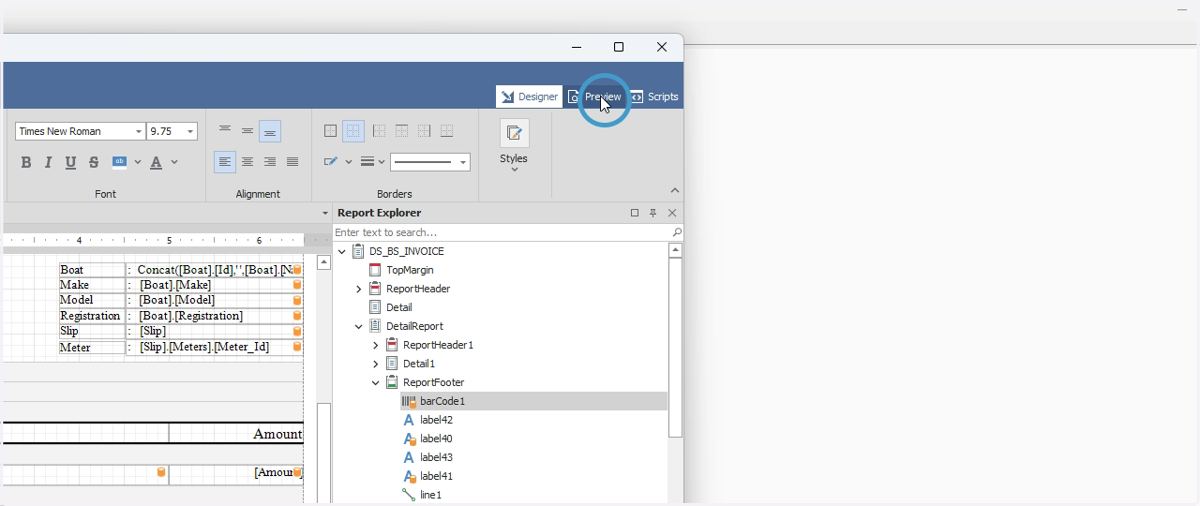
Task: Close the Report Explorer panel
Action: tap(672, 213)
